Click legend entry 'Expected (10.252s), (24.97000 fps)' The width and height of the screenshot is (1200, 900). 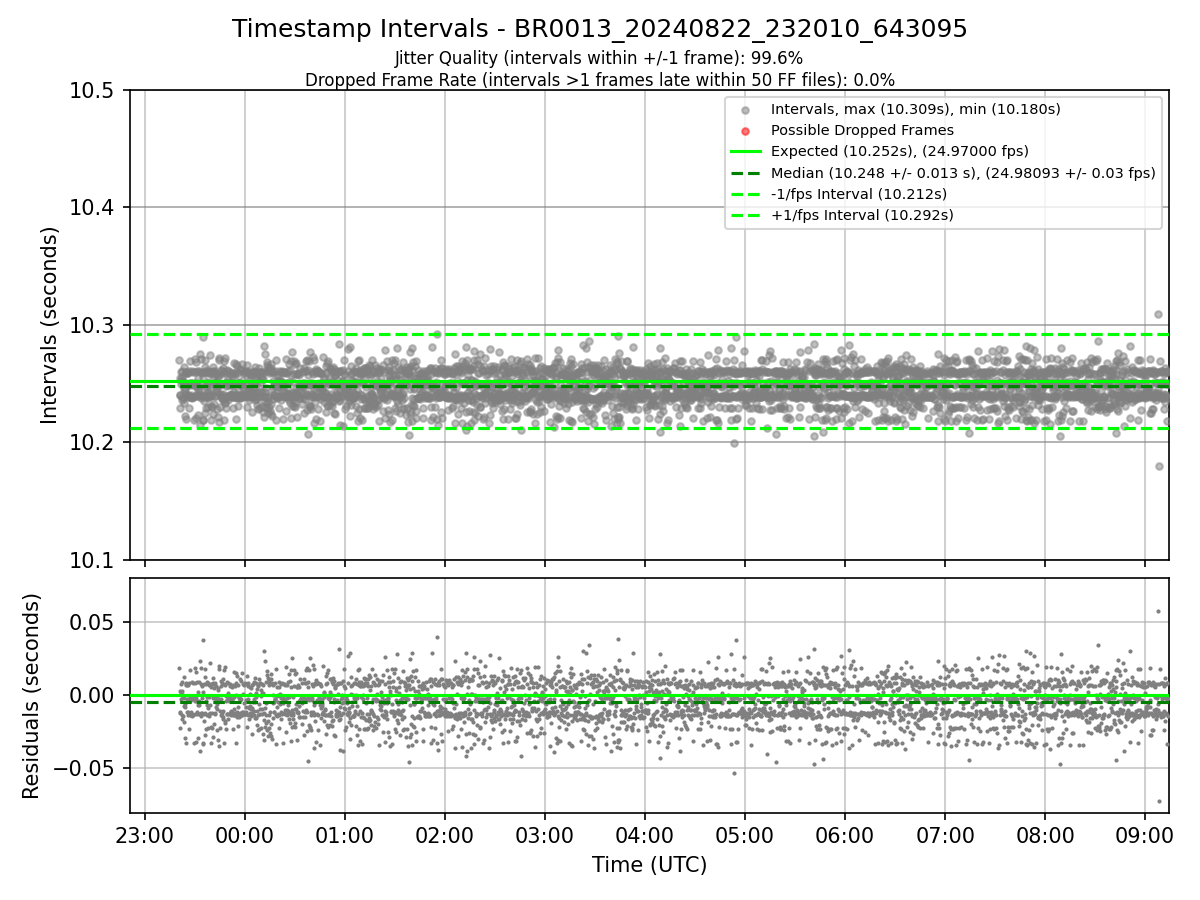(x=900, y=151)
